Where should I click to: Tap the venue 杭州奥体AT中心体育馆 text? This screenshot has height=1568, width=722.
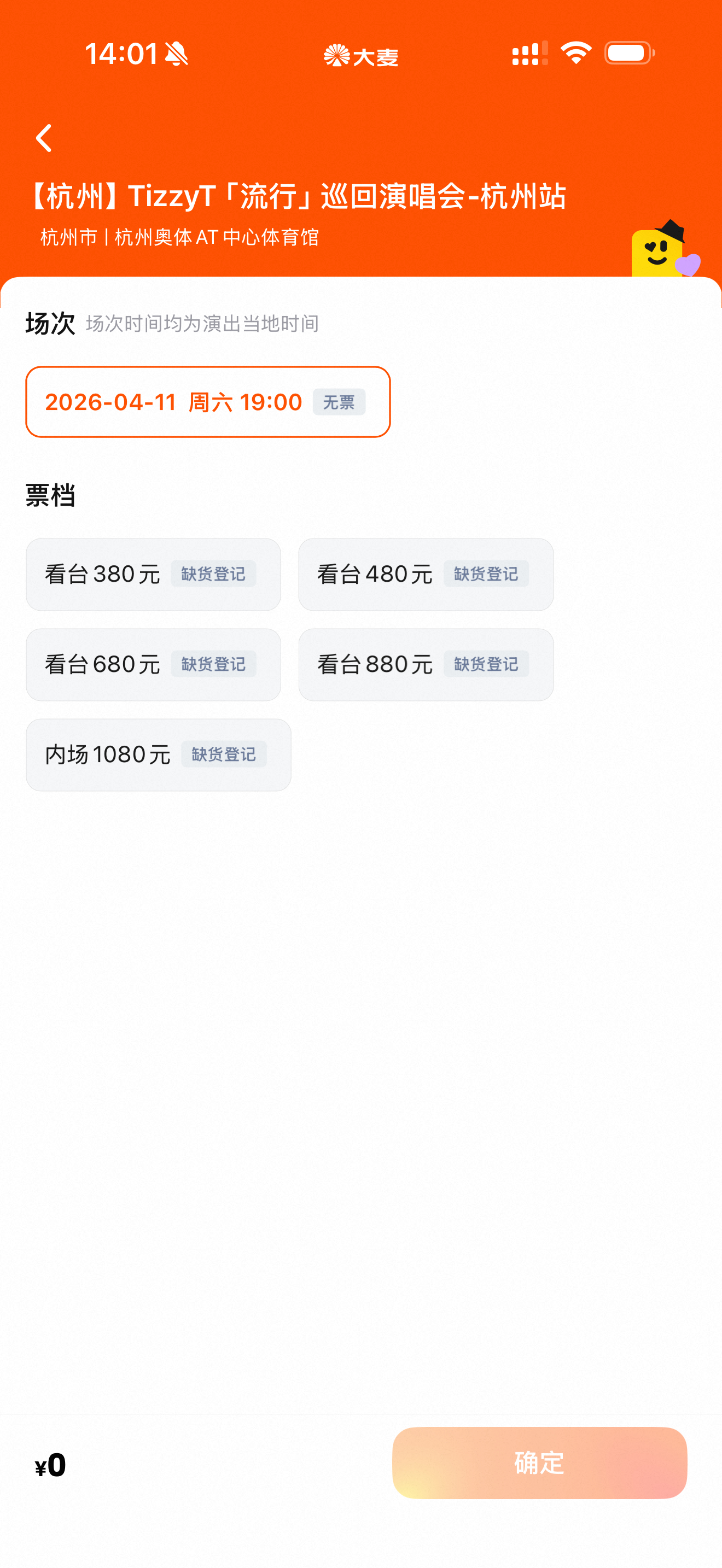[x=216, y=237]
